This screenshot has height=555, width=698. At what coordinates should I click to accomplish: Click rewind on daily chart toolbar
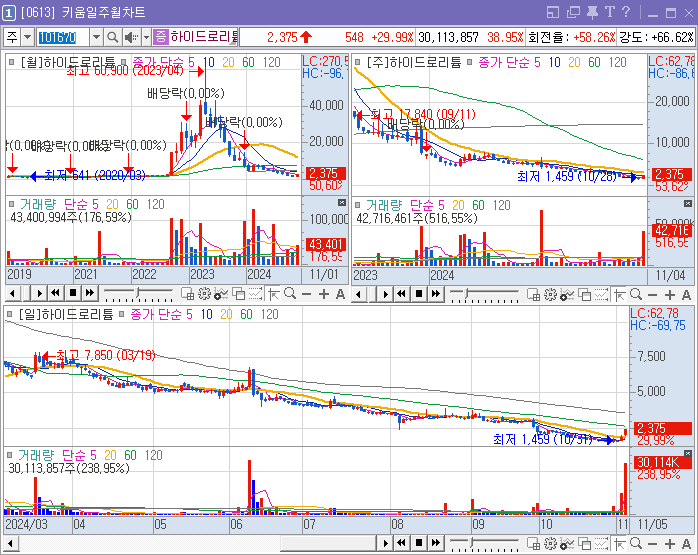pyautogui.click(x=402, y=543)
